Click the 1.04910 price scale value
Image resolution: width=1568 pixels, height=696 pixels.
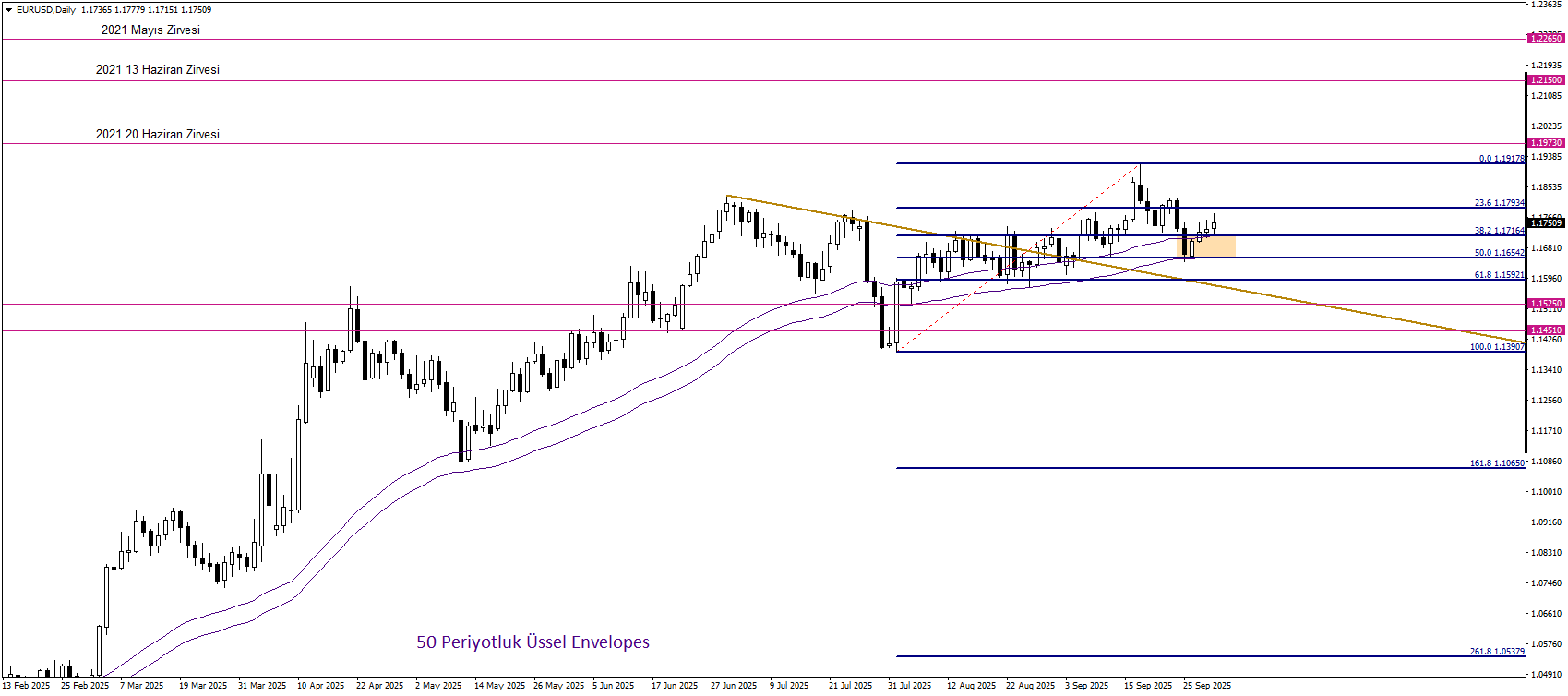[1546, 675]
